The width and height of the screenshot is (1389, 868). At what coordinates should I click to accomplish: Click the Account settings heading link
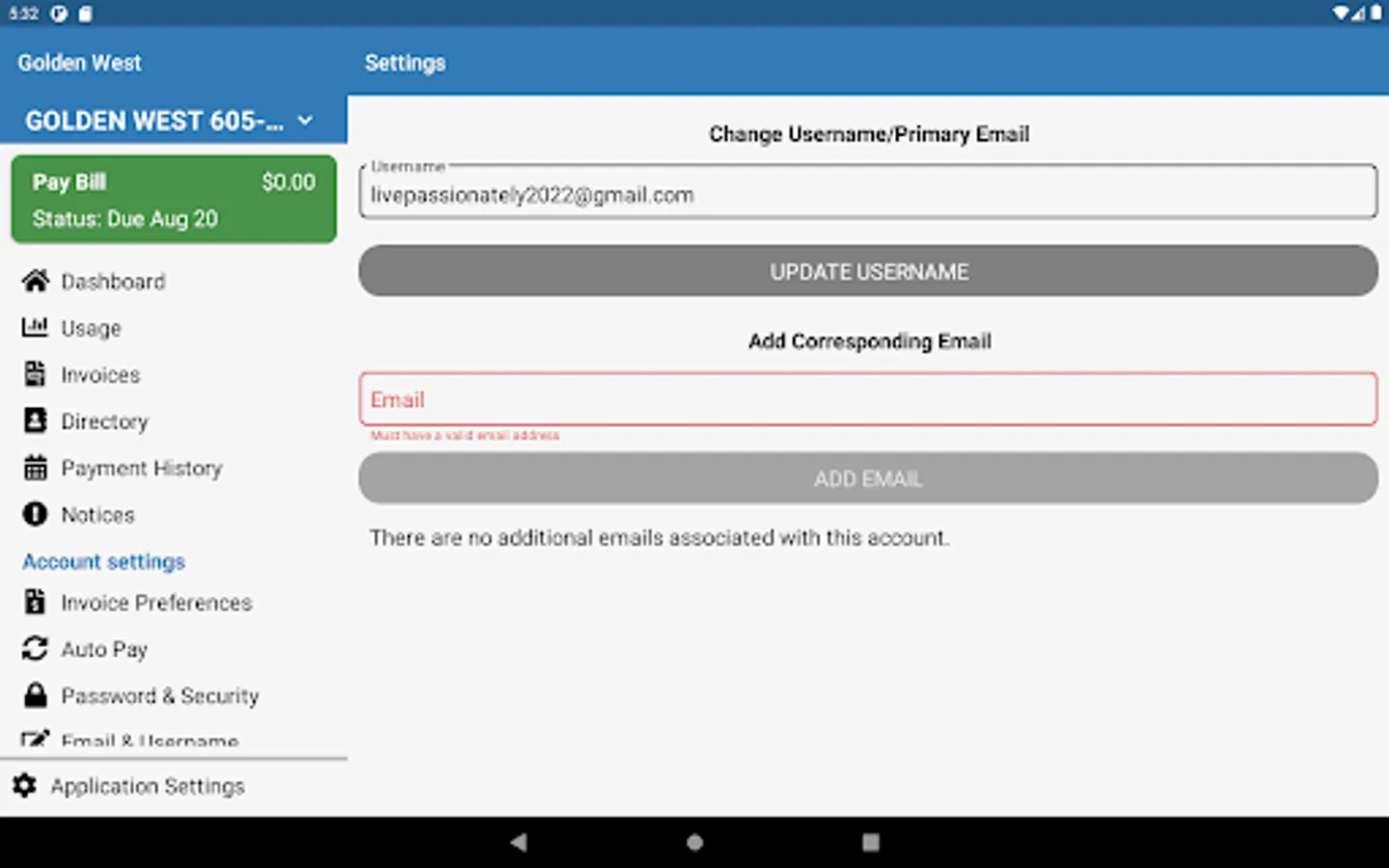[104, 561]
